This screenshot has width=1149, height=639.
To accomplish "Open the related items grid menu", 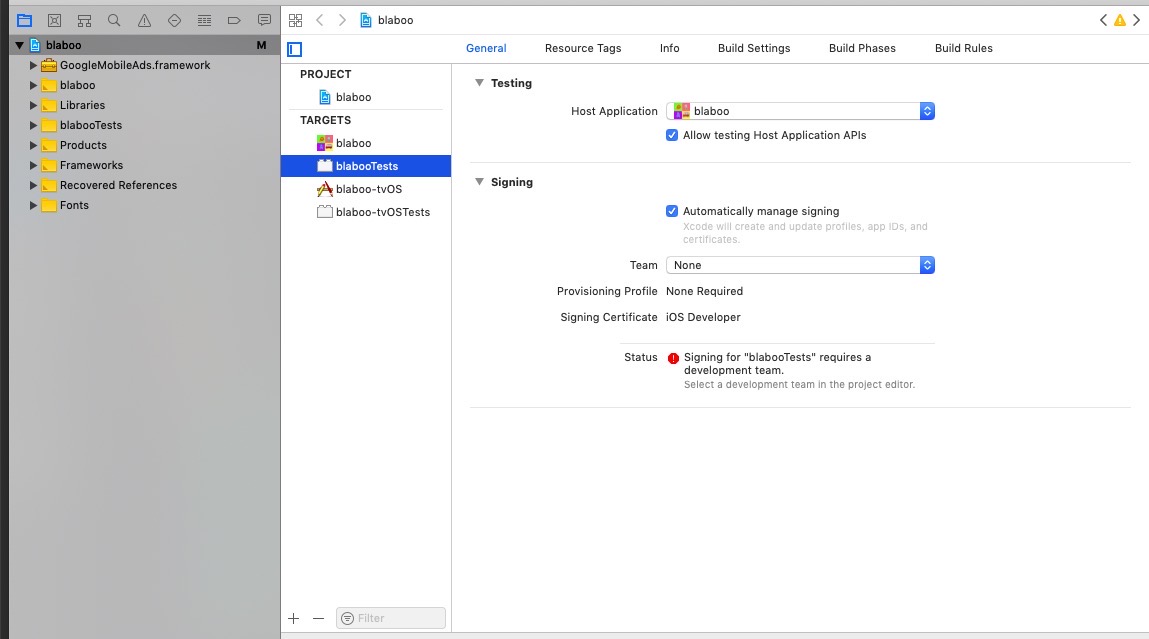I will [x=295, y=21].
